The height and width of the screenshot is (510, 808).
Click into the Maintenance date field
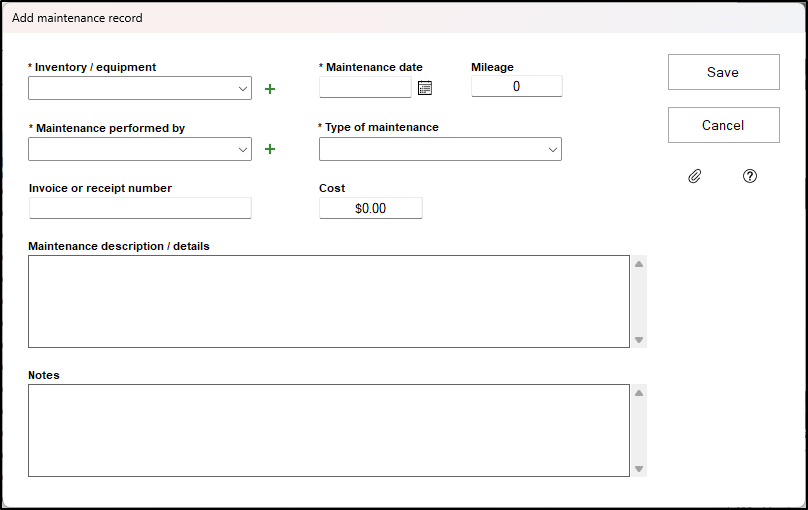(365, 88)
